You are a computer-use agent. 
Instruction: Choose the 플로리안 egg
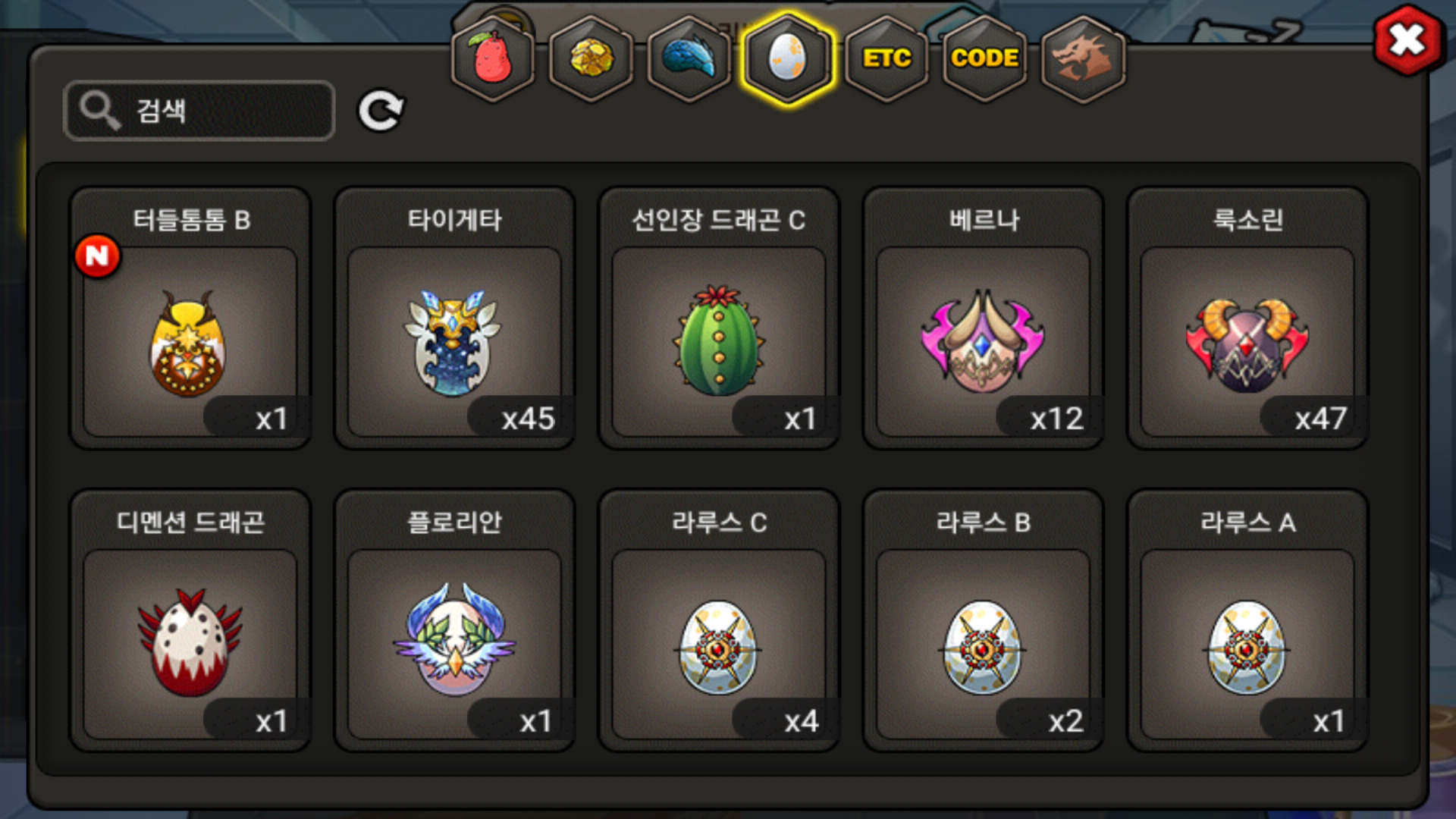455,620
